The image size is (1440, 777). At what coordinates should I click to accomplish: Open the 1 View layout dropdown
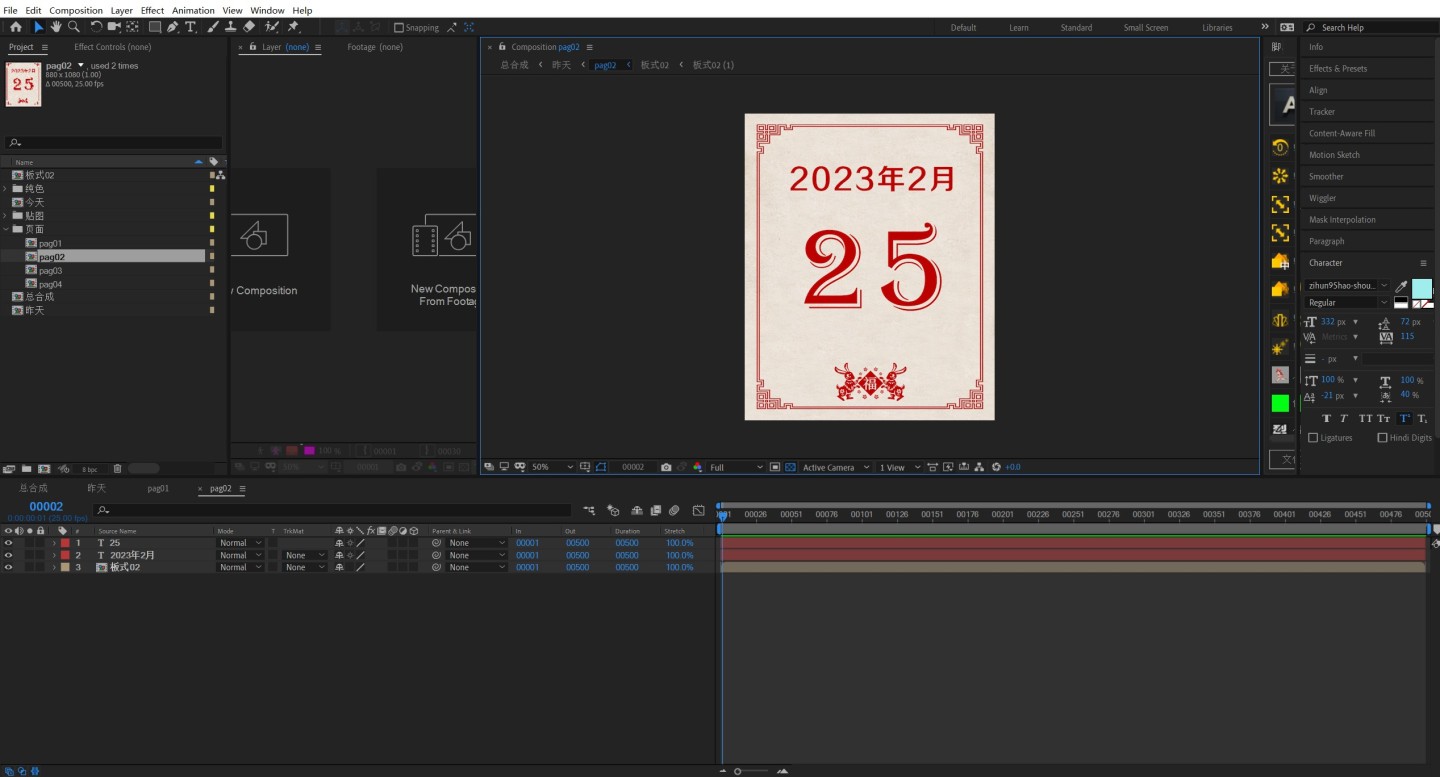click(899, 467)
